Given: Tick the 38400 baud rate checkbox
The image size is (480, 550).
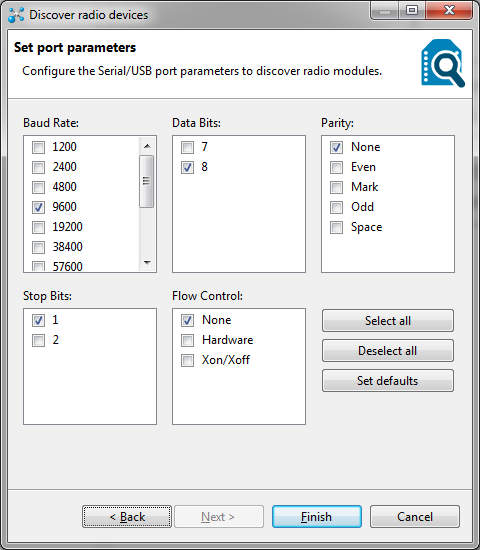Looking at the screenshot, I should (38, 247).
